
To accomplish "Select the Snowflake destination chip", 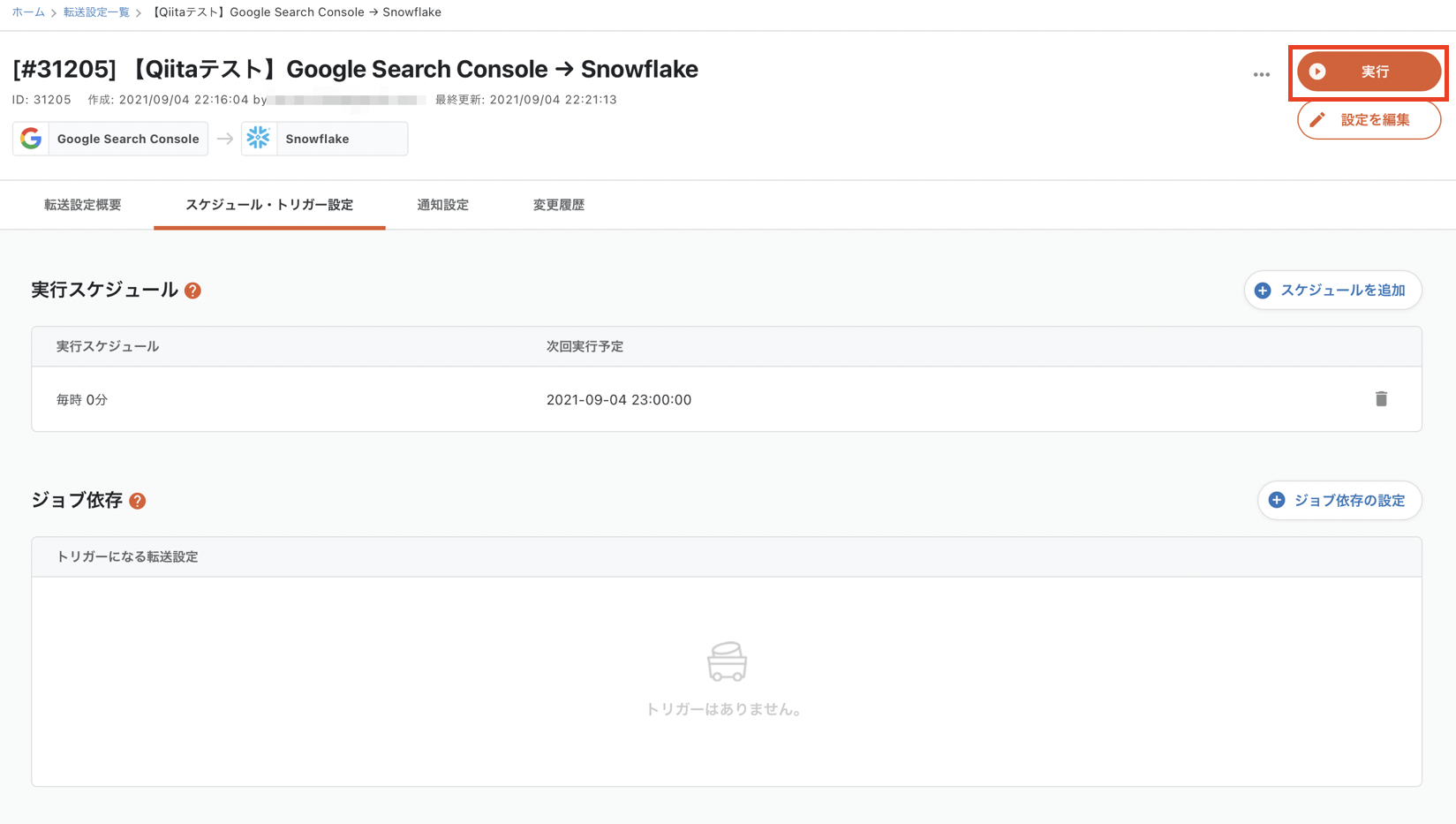I will point(325,139).
